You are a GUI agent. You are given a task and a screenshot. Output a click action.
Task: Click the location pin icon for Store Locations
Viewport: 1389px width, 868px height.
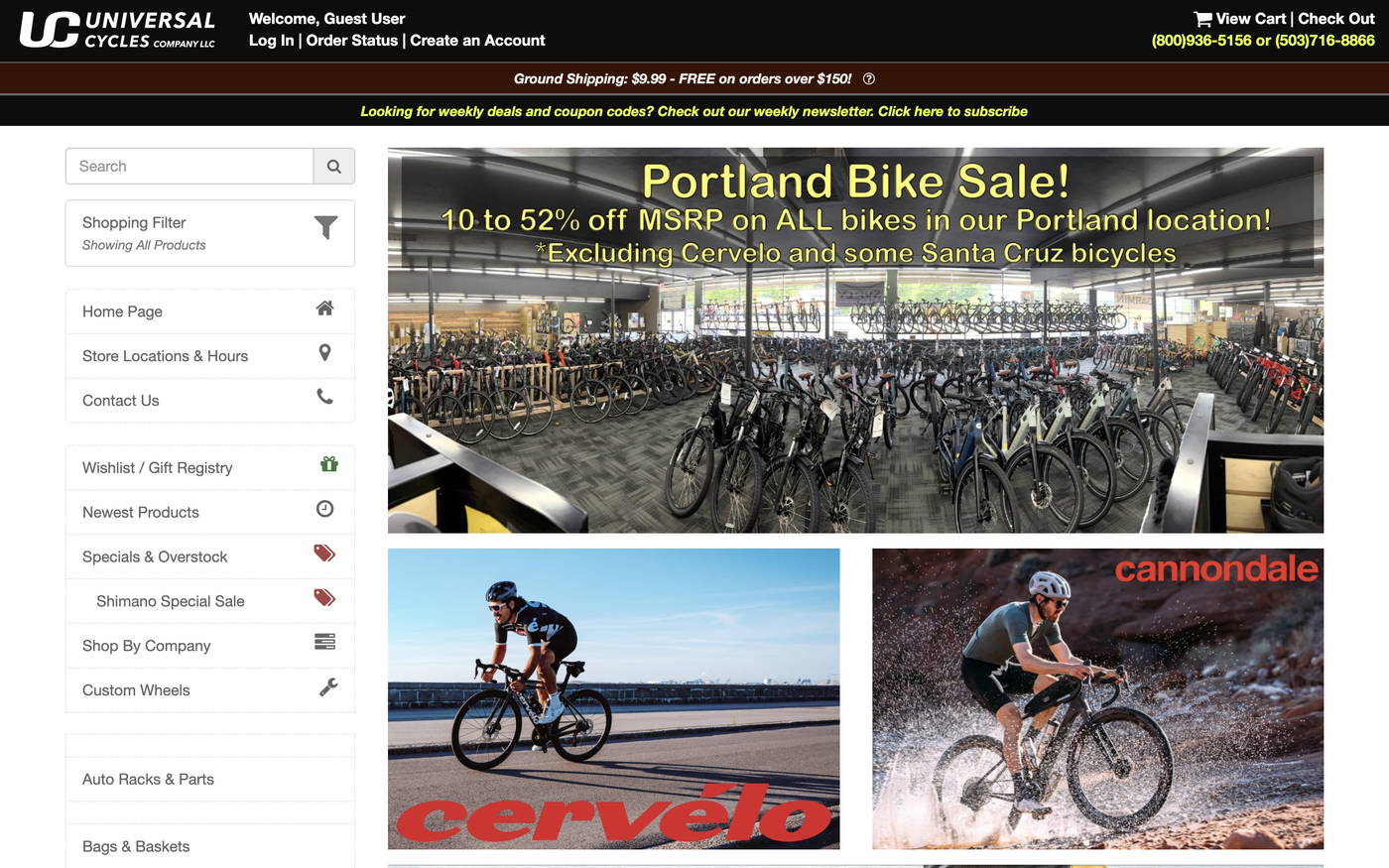tap(324, 352)
